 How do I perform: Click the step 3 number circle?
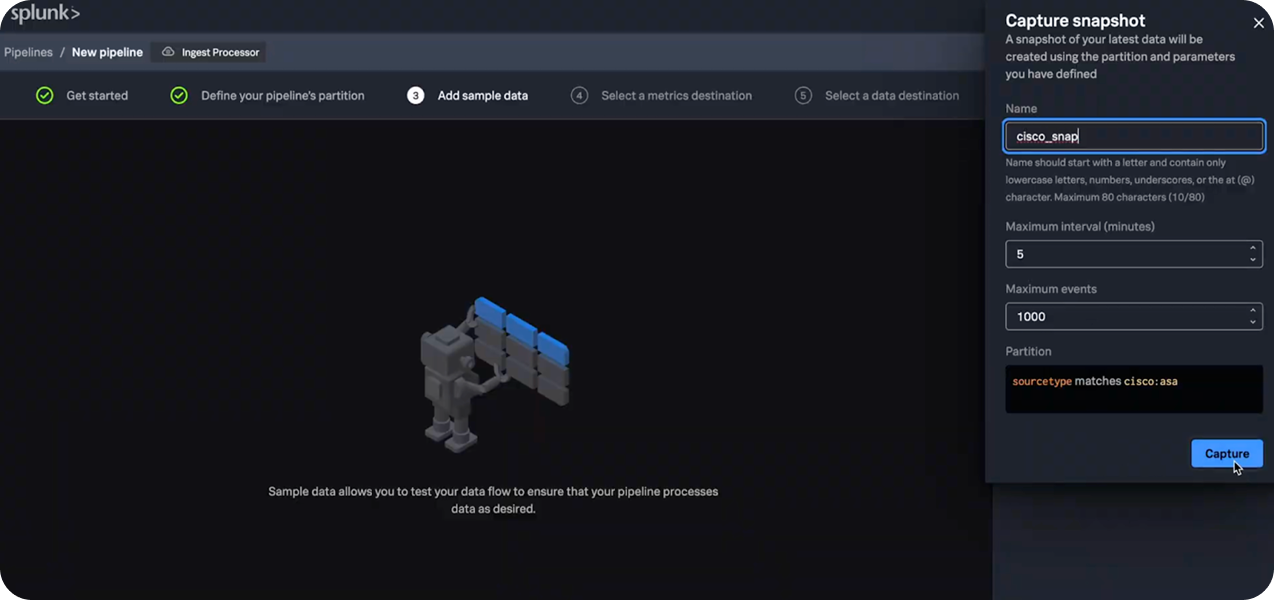point(416,96)
